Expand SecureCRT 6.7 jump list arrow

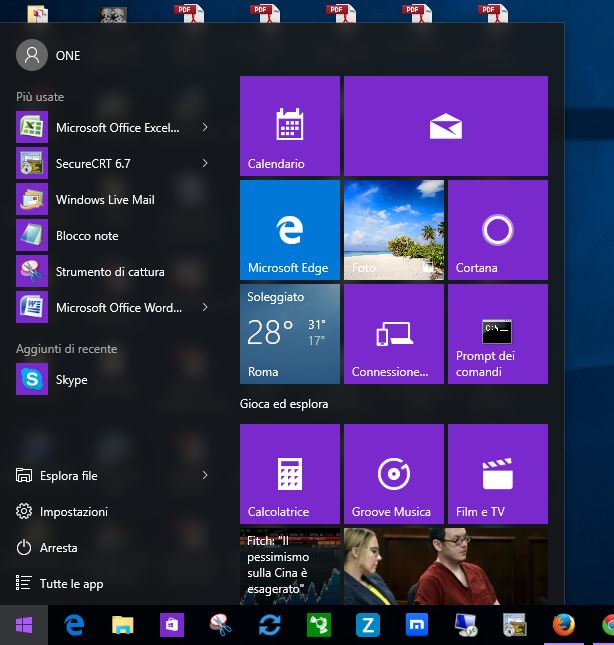pos(205,163)
